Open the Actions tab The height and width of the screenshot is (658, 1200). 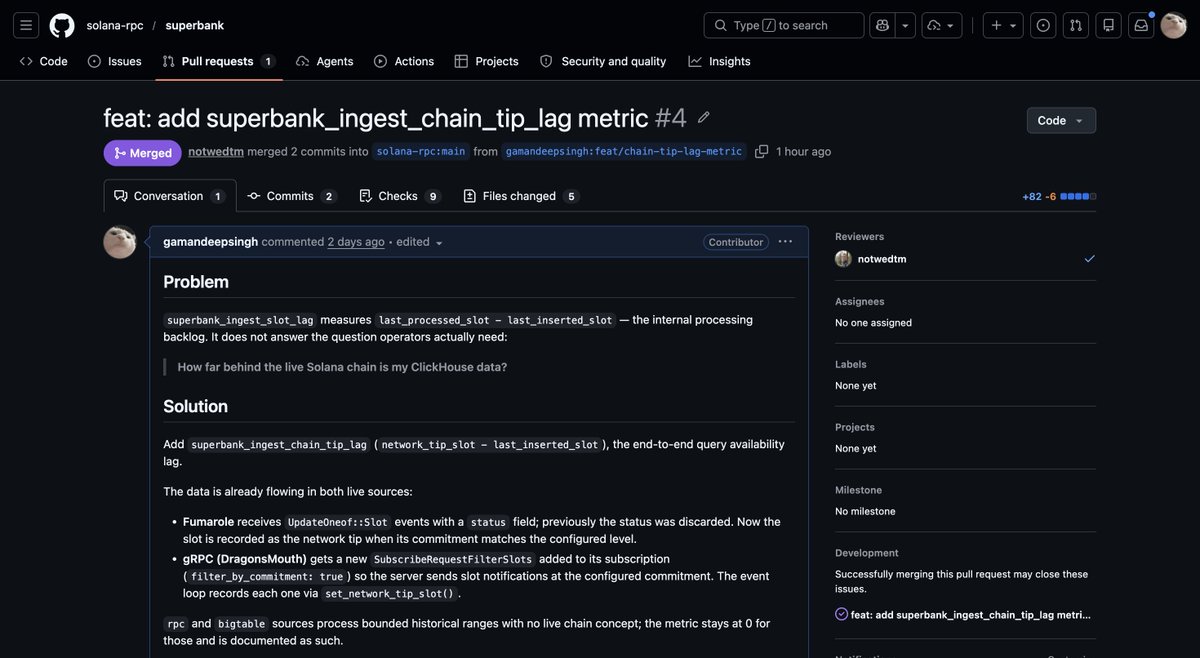[x=404, y=61]
